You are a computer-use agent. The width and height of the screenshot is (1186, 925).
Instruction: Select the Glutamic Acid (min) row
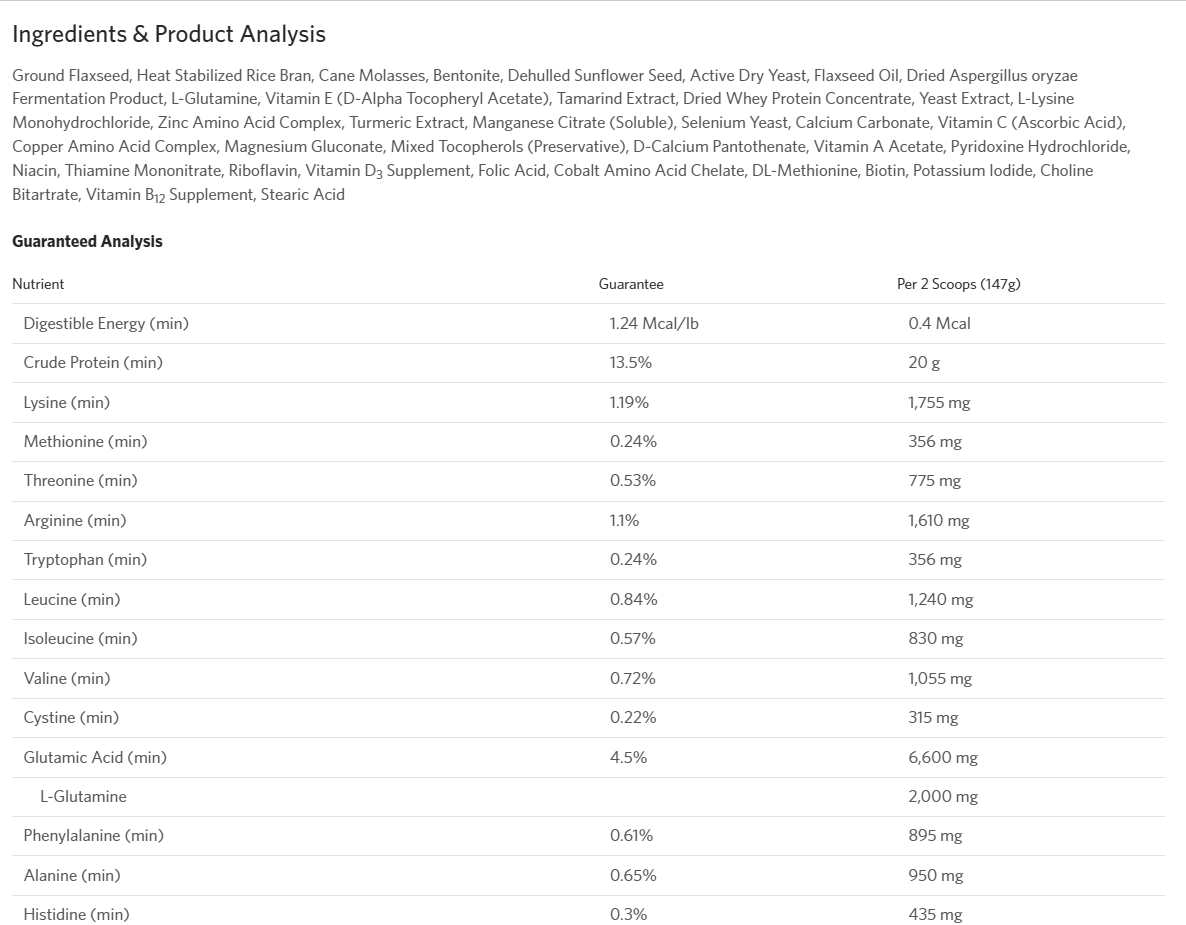coord(588,757)
